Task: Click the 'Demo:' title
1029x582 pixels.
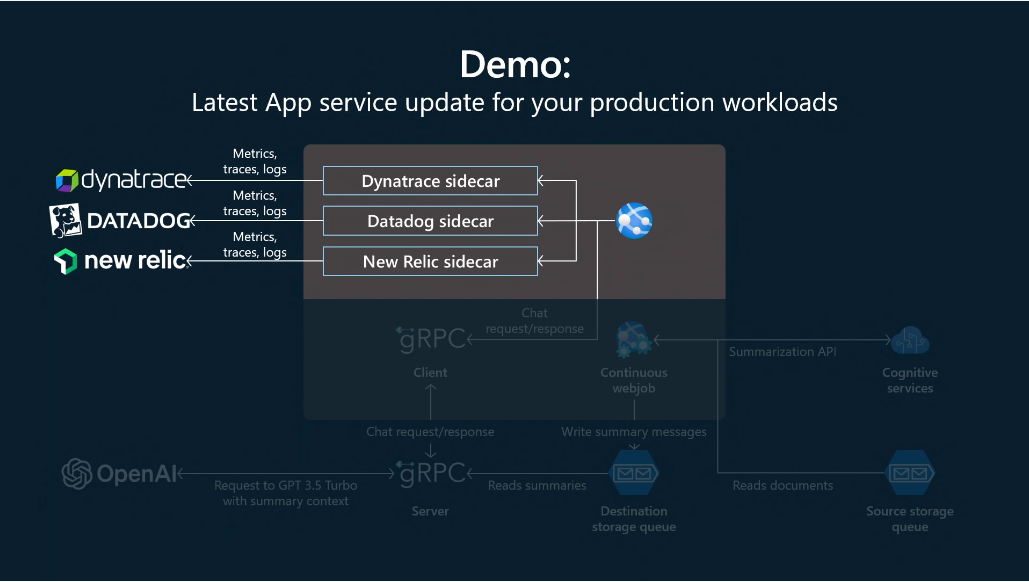Action: [515, 64]
